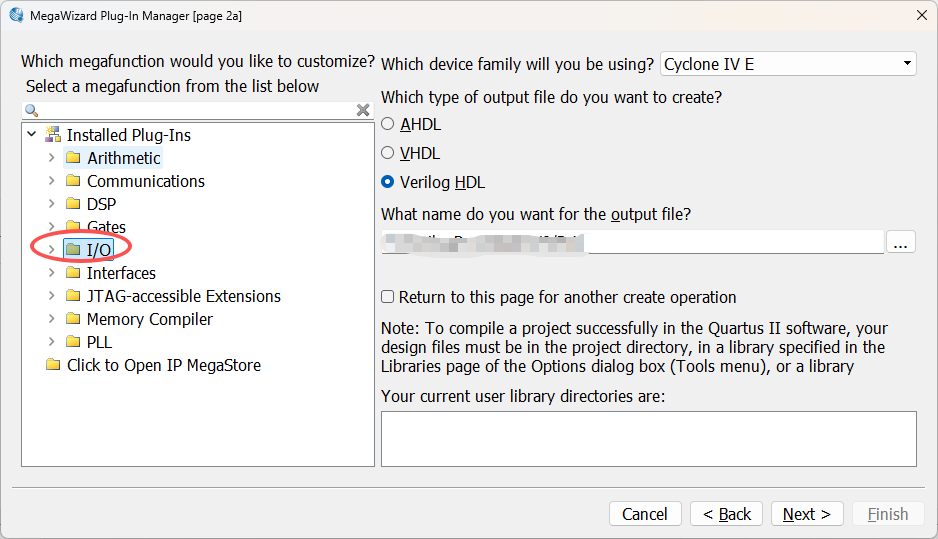The image size is (938, 539).
Task: Click the IP MegaStore folder icon
Action: coord(53,364)
